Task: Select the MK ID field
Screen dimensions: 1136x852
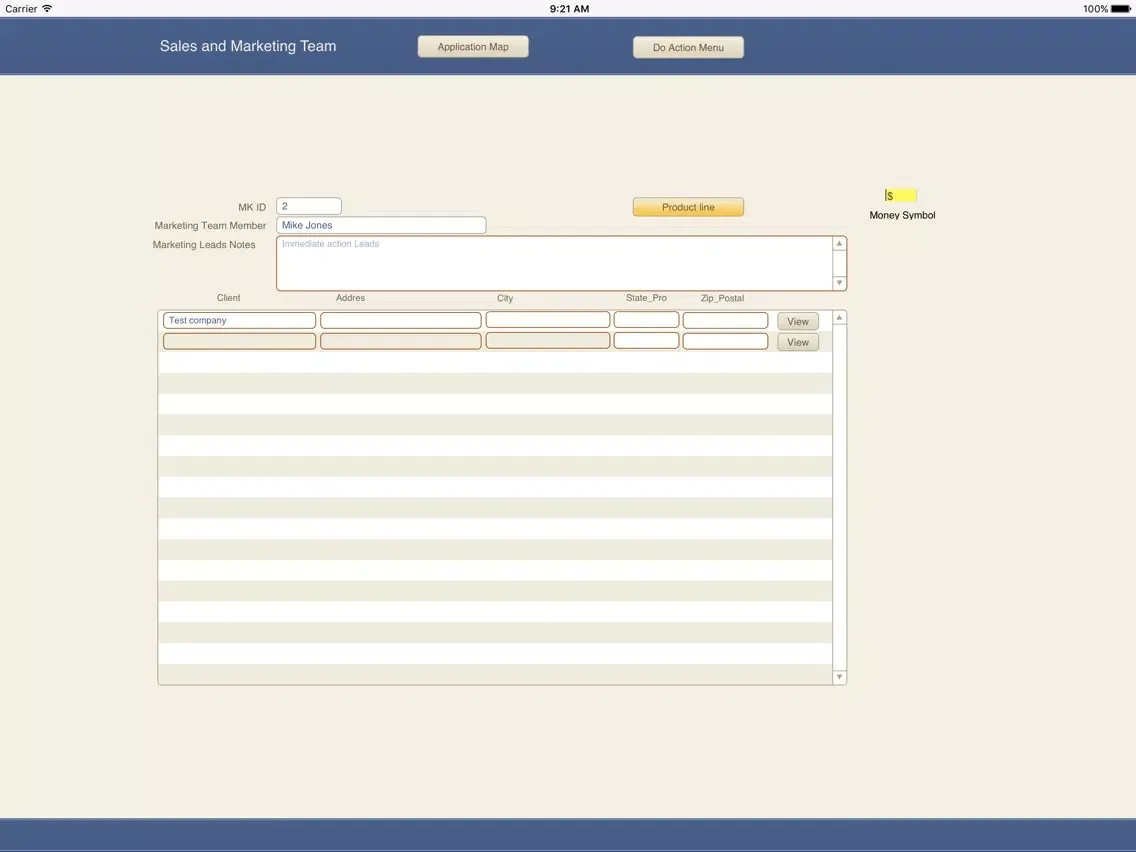Action: click(x=309, y=206)
